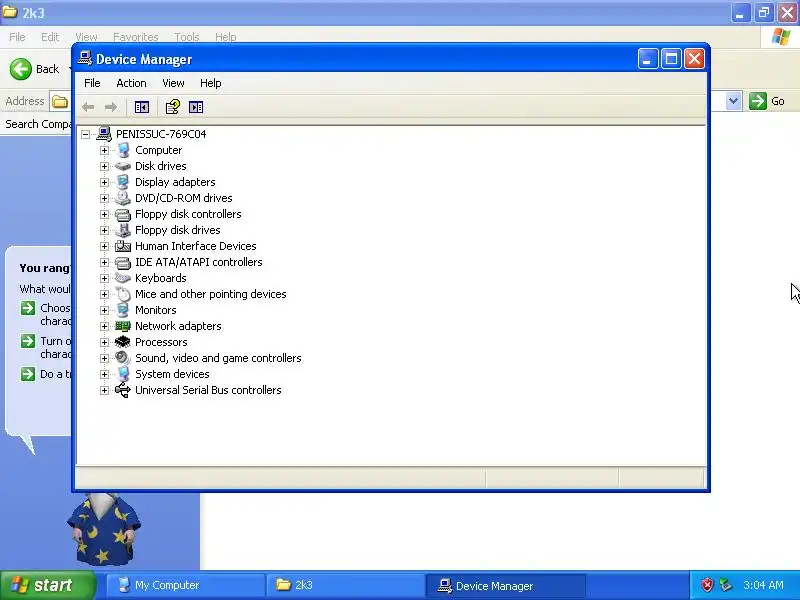Click the wizard search companion character
The width and height of the screenshot is (800, 600).
coord(104,531)
